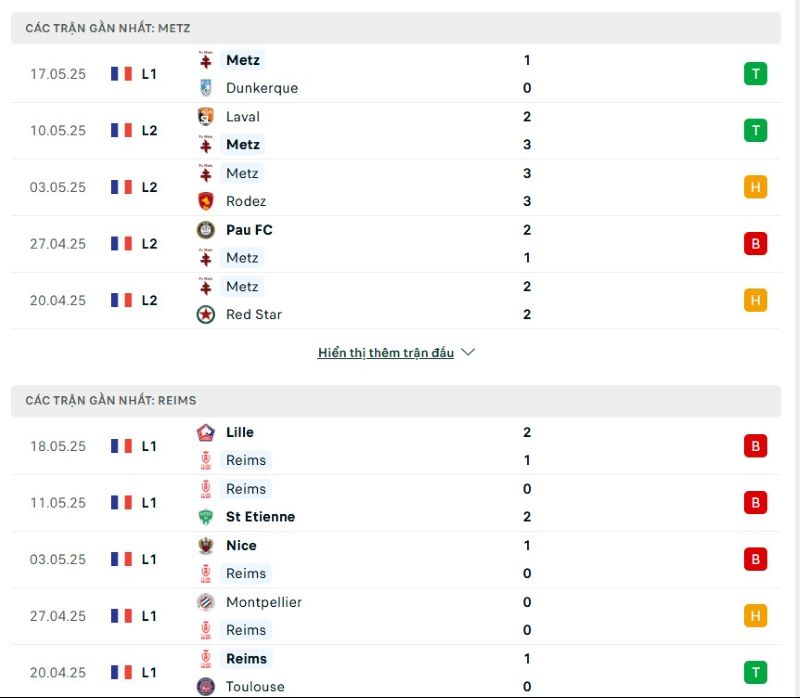Expand more matches via the chevron arrow
Image resolution: width=800 pixels, height=698 pixels.
click(x=468, y=353)
